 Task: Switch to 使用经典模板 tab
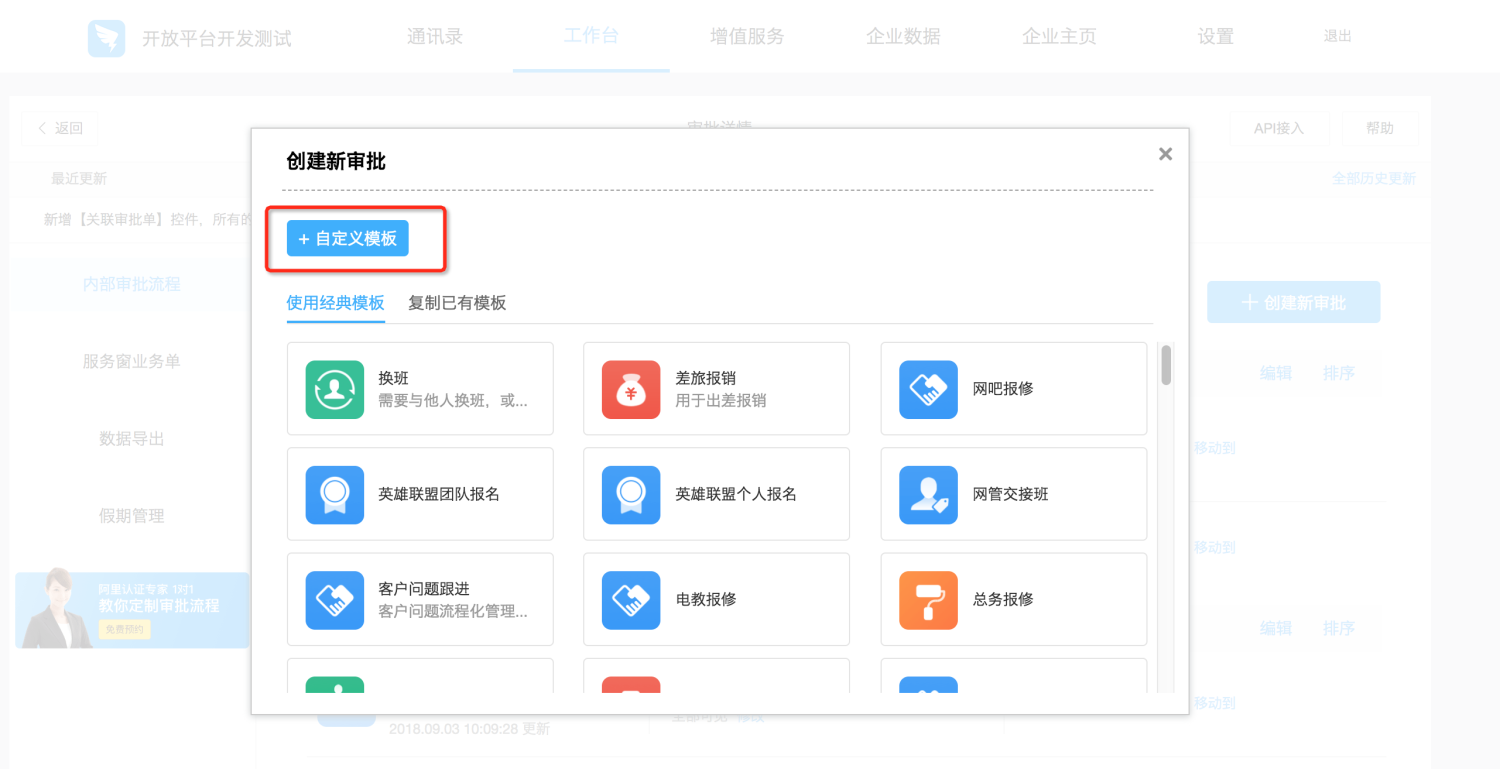click(335, 303)
